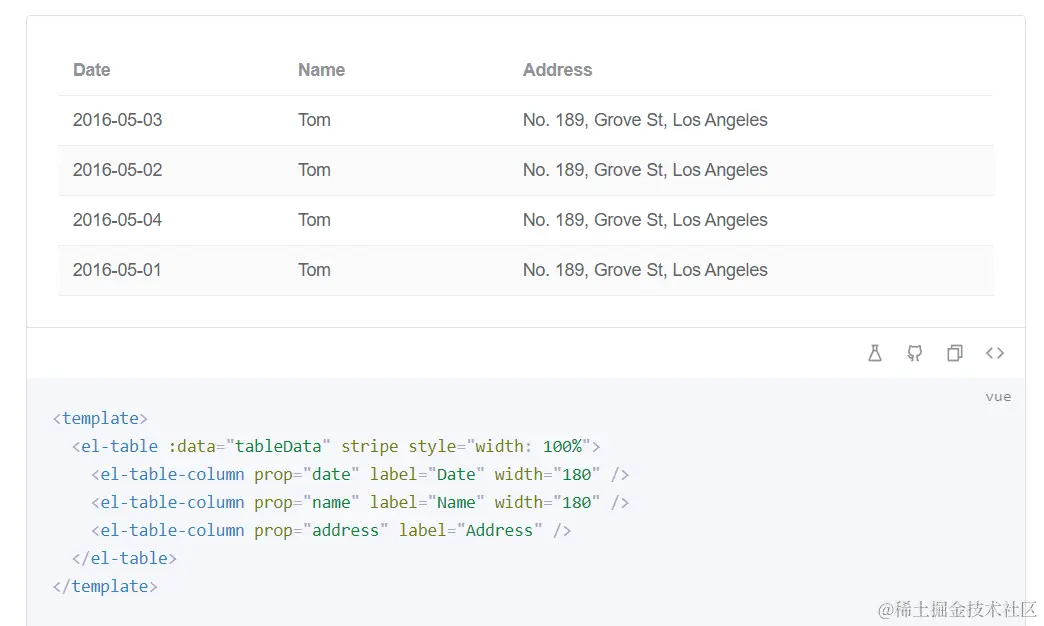Viewport: 1044px width, 626px height.
Task: Click the prop="address" column code line
Action: 331,530
